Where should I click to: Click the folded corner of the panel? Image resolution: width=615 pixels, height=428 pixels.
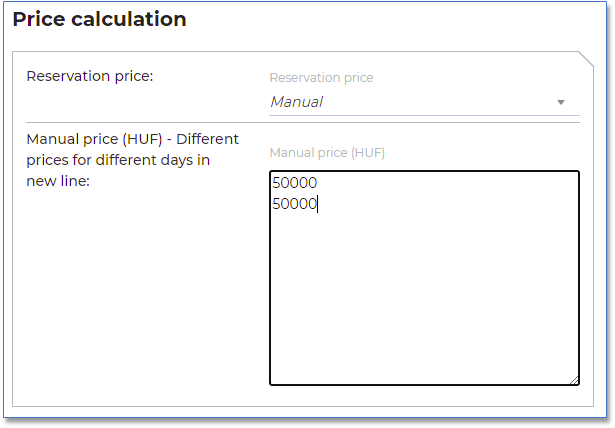click(586, 59)
